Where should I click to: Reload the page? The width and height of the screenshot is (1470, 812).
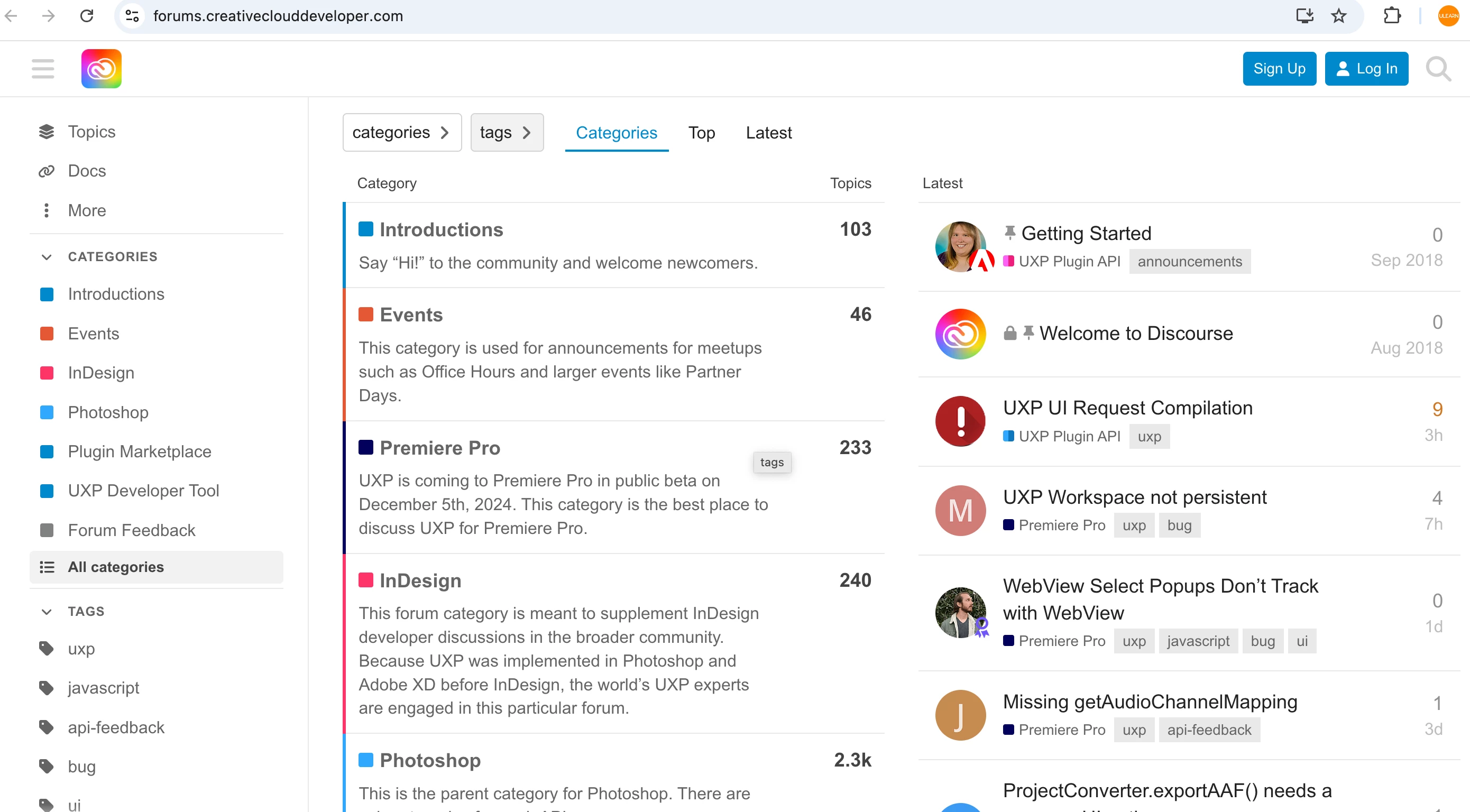87,16
